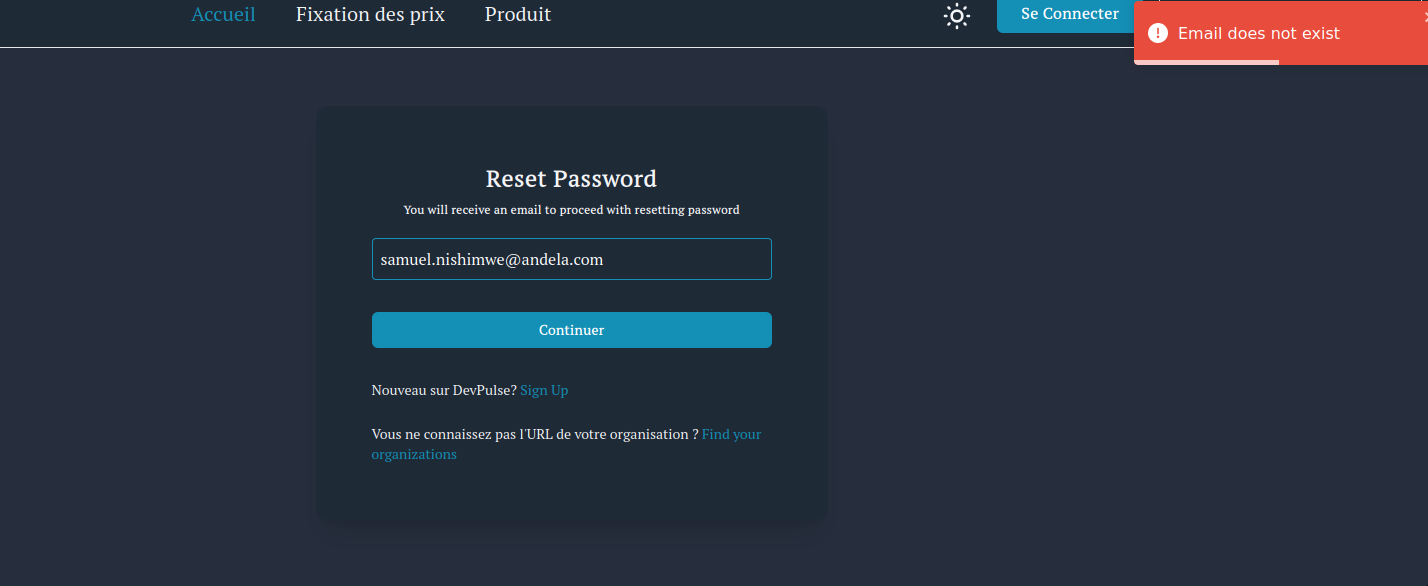The height and width of the screenshot is (586, 1428).
Task: Click the exclamation icon in the error toast
Action: (x=1158, y=33)
